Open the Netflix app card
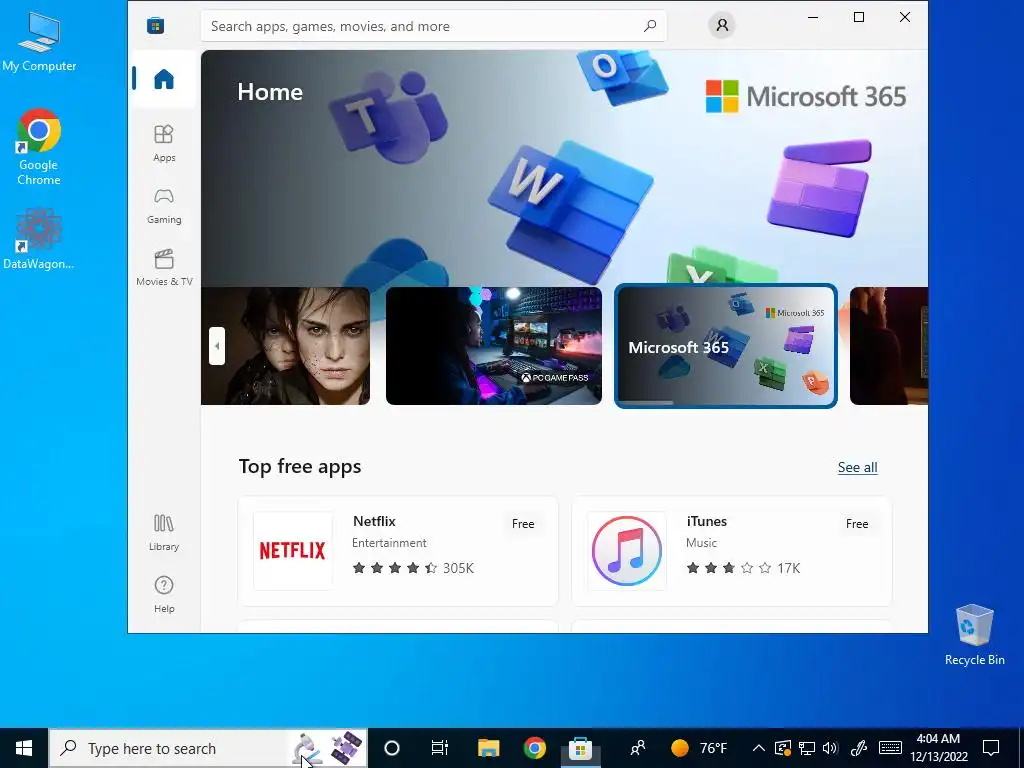Image resolution: width=1024 pixels, height=768 pixels. pyautogui.click(x=398, y=551)
